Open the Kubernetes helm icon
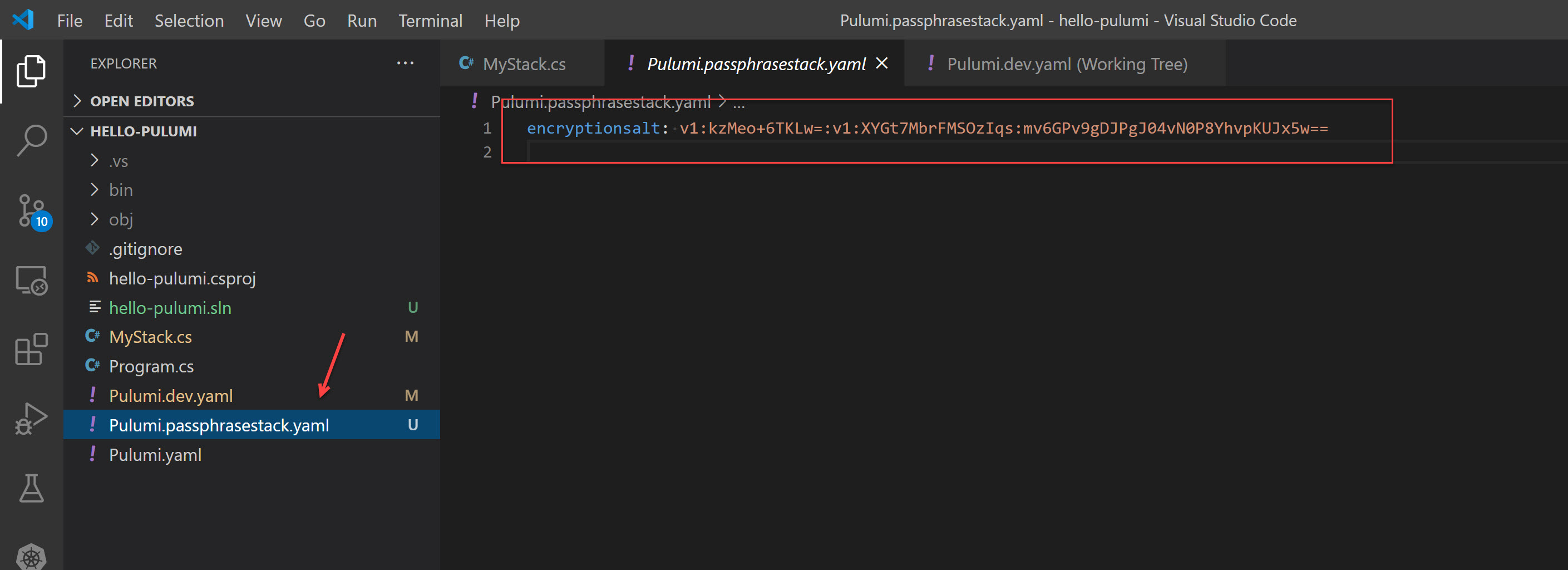Image resolution: width=1568 pixels, height=570 pixels. click(x=31, y=556)
